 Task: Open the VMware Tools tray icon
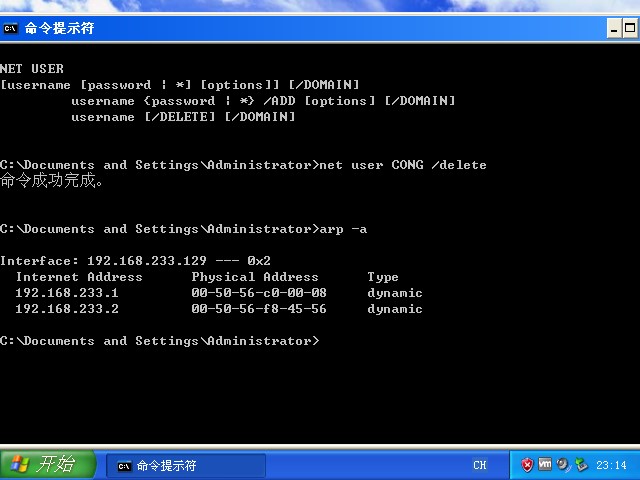pos(545,464)
